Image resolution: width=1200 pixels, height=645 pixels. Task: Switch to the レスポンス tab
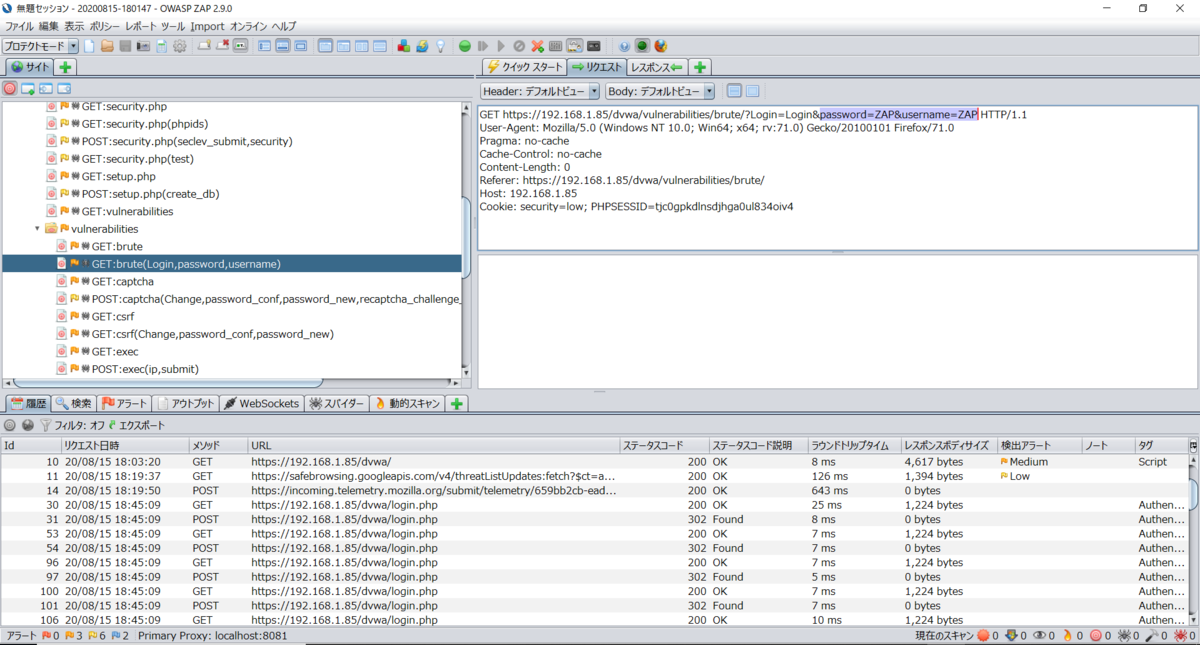pos(657,67)
